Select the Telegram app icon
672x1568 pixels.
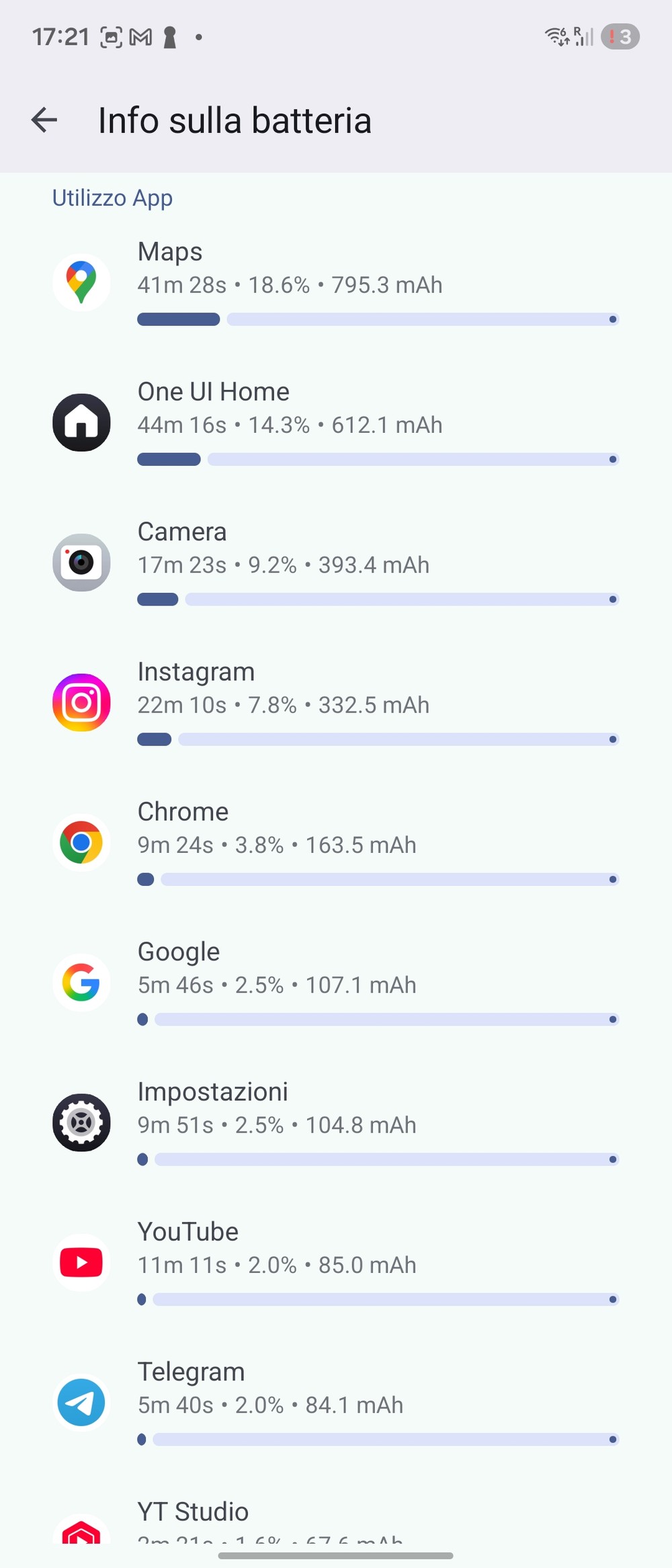[81, 1403]
